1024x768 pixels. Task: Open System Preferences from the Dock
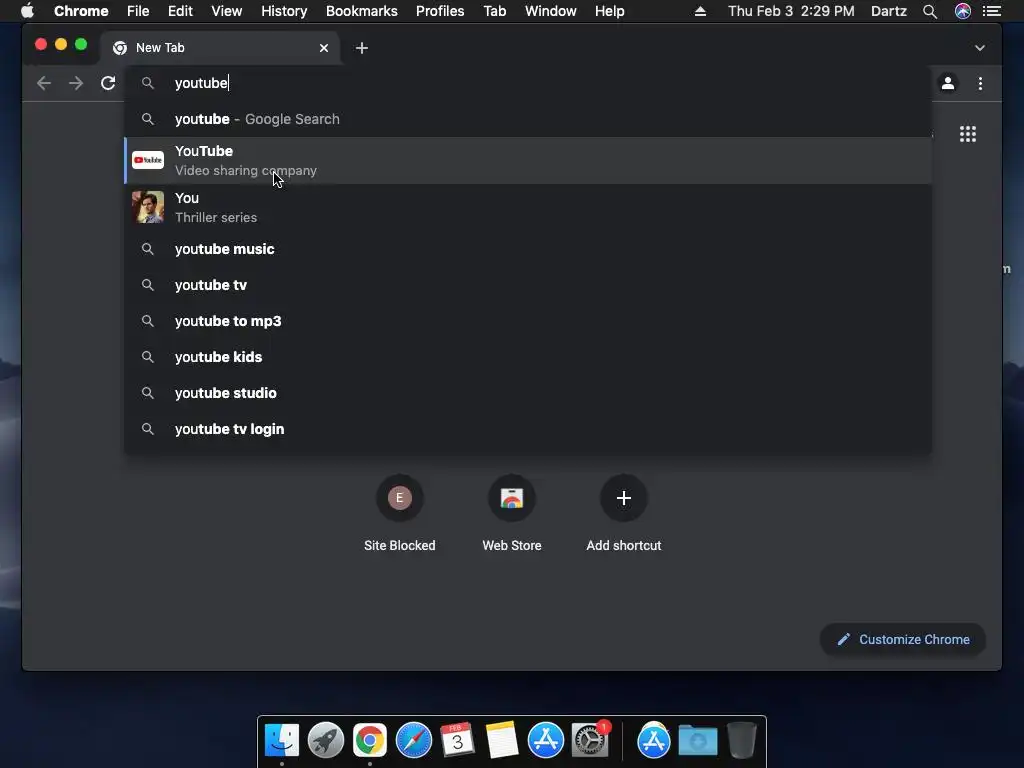click(x=590, y=740)
